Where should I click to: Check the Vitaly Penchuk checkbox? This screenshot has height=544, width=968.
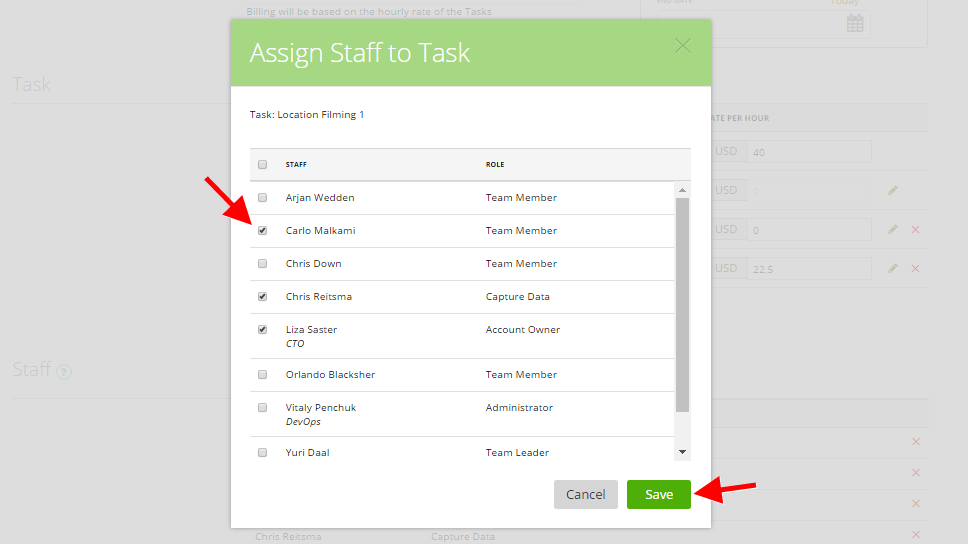click(x=262, y=408)
